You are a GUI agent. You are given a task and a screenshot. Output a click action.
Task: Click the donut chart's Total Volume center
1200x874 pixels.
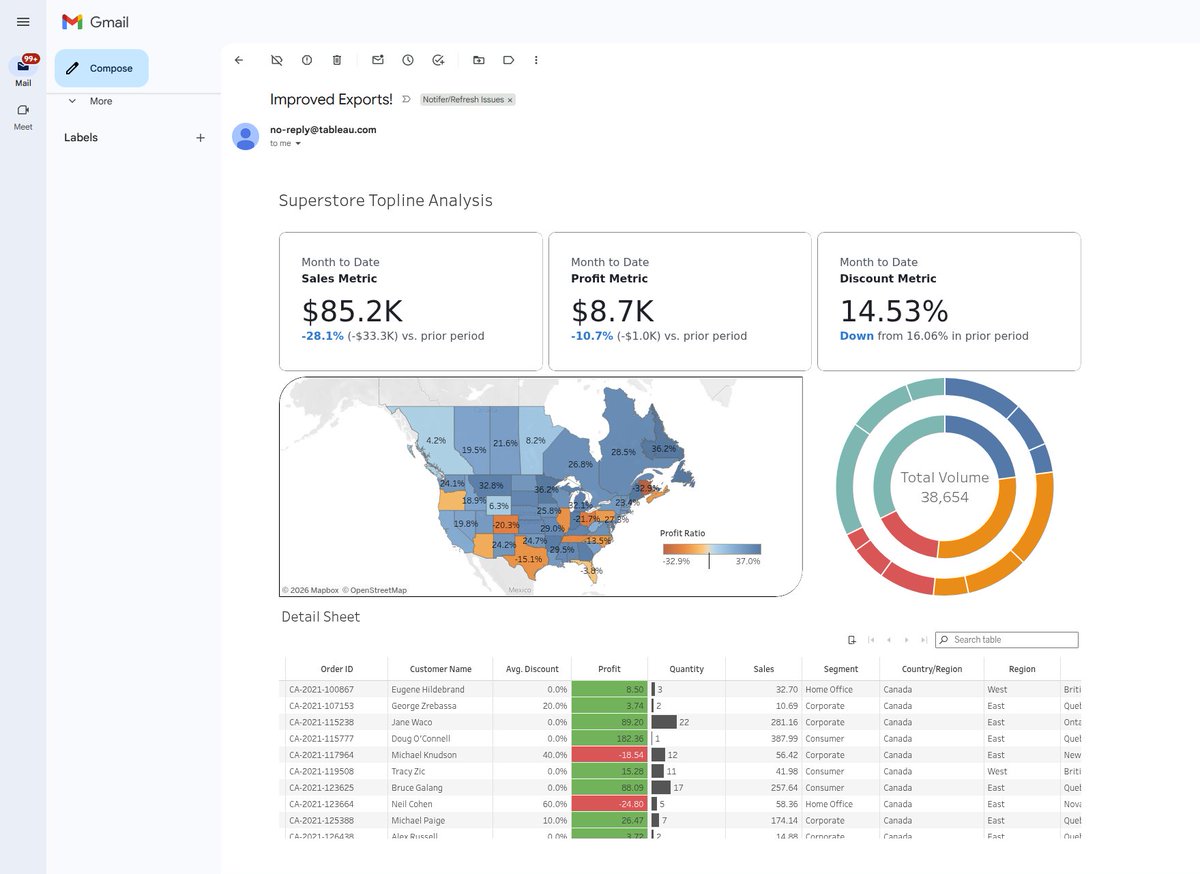click(x=945, y=487)
